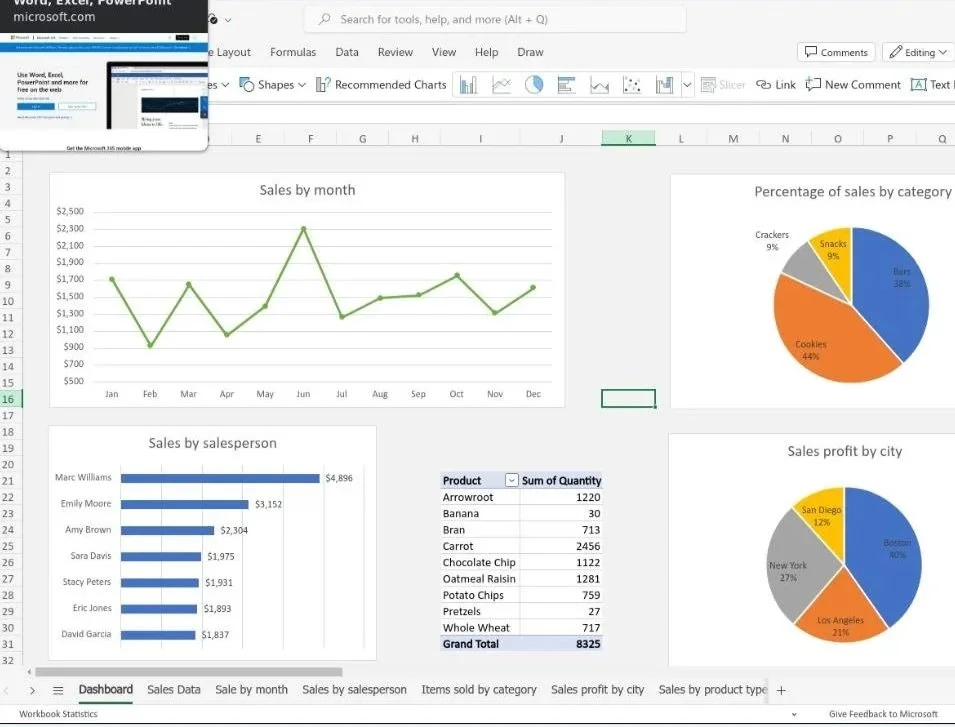
Task: Insert the last chart type in gallery
Action: click(664, 85)
